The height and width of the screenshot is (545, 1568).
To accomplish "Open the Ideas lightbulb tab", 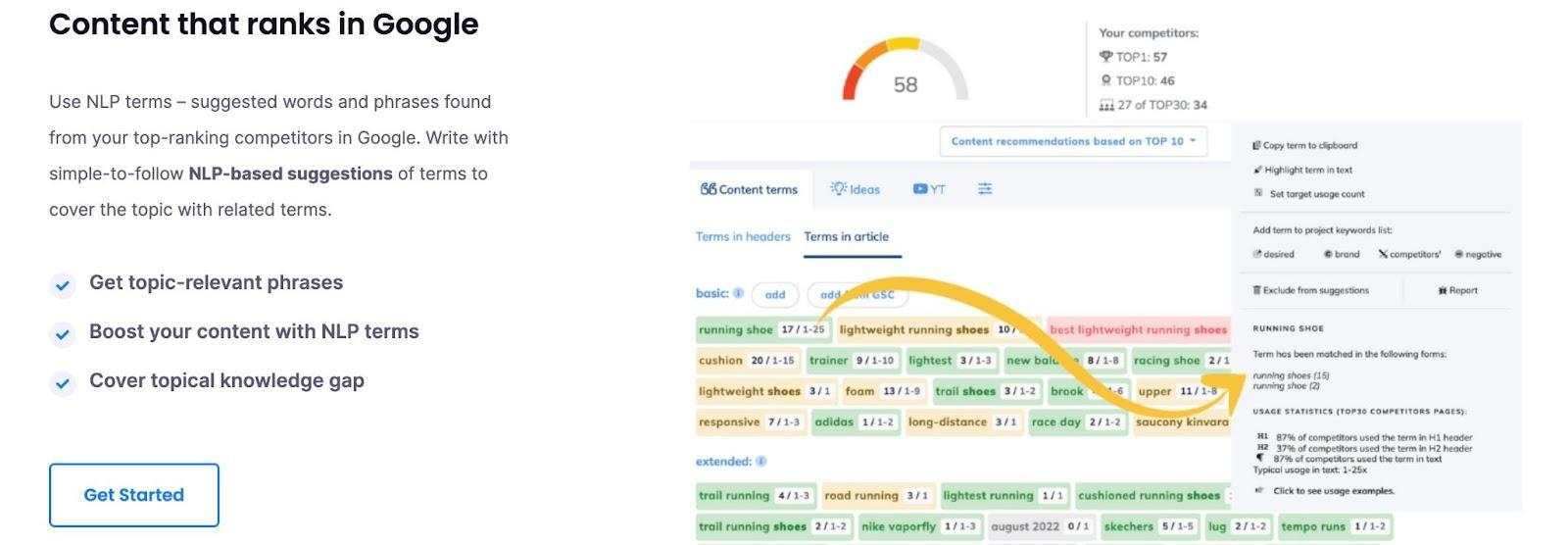I will pyautogui.click(x=856, y=189).
